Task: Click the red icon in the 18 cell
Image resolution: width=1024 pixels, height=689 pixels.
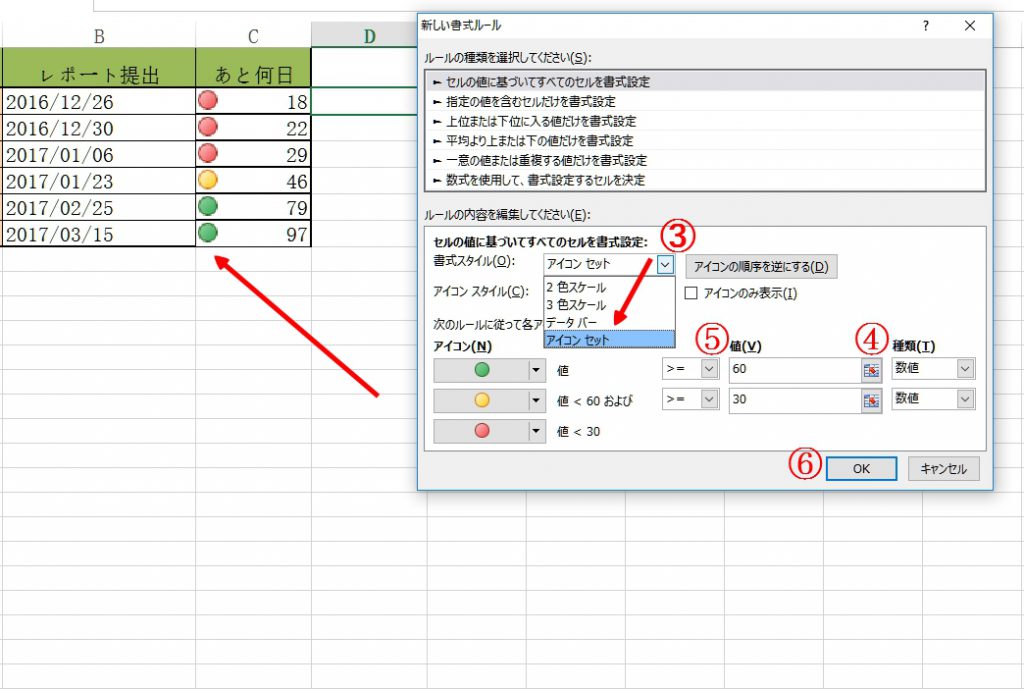Action: click(208, 100)
